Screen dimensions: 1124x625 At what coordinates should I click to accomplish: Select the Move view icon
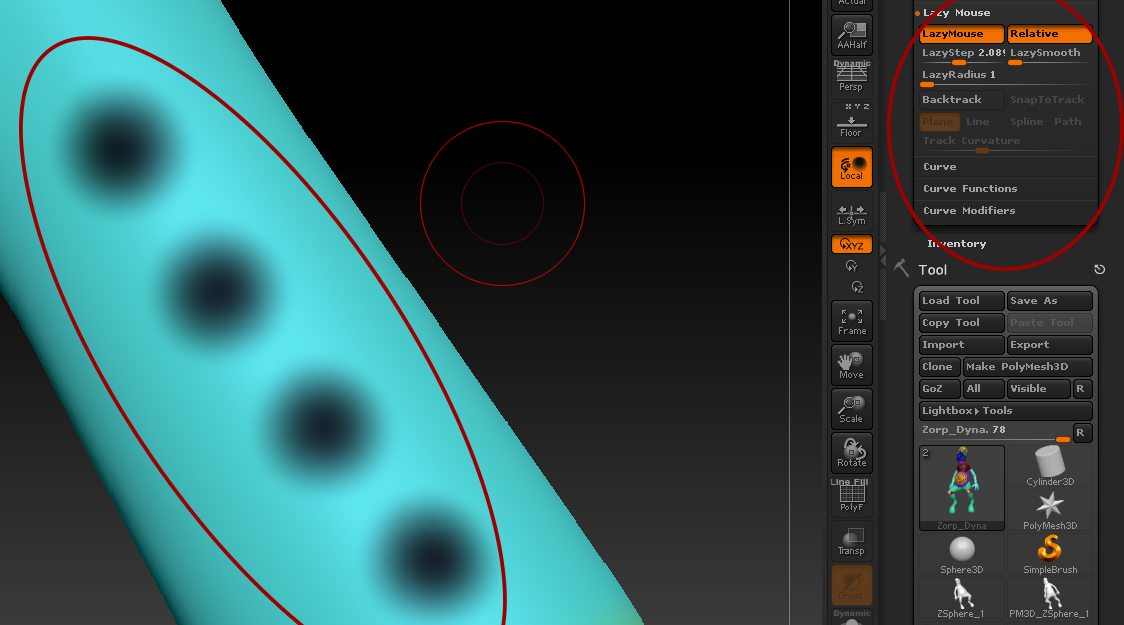(852, 365)
